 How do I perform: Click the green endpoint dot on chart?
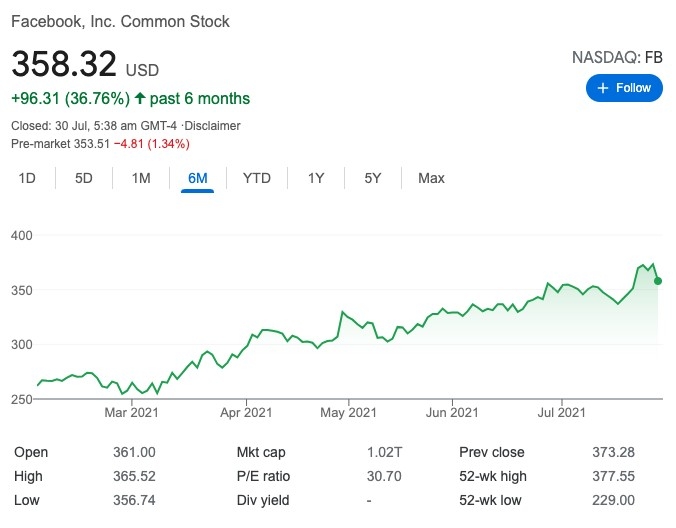tap(657, 281)
